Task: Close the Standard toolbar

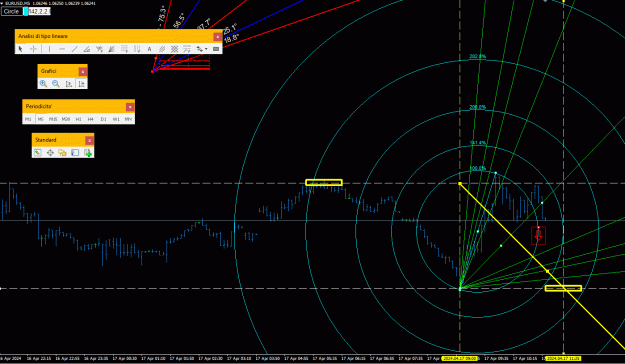Action: (x=89, y=140)
